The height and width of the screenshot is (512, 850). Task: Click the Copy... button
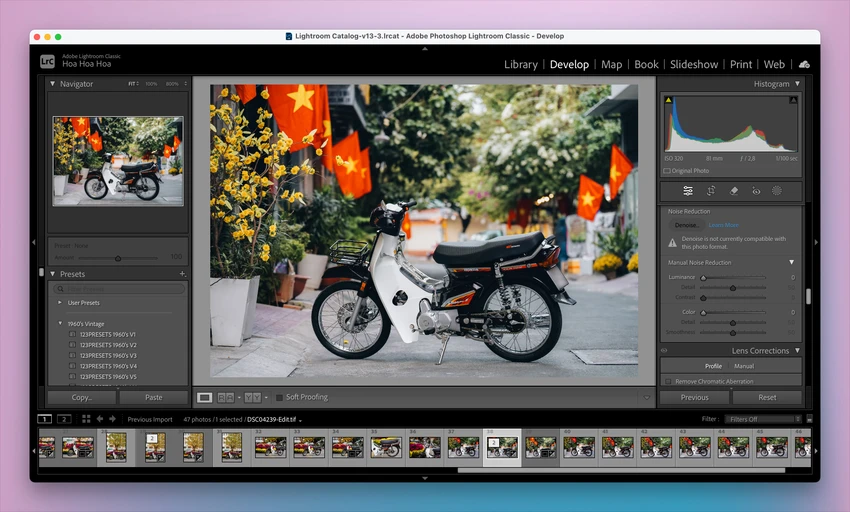82,398
